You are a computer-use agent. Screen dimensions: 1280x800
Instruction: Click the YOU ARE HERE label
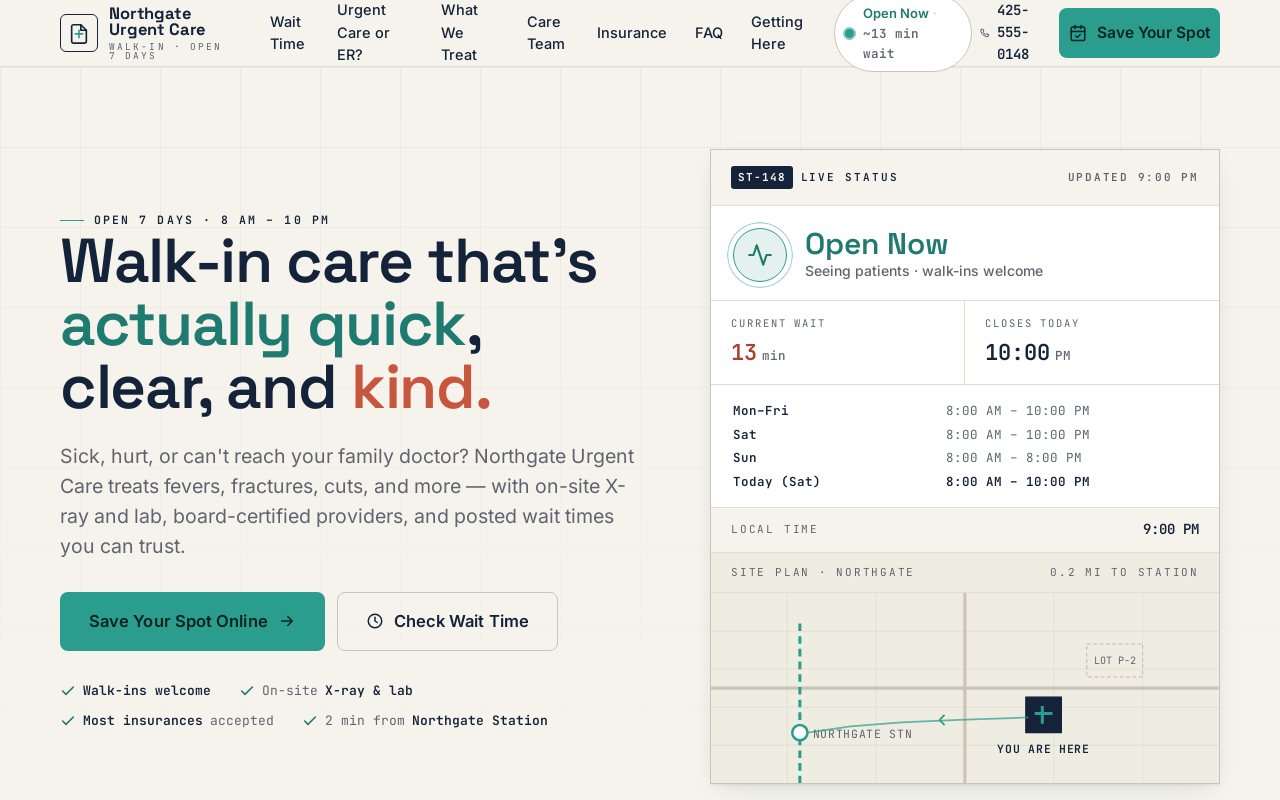(1043, 749)
